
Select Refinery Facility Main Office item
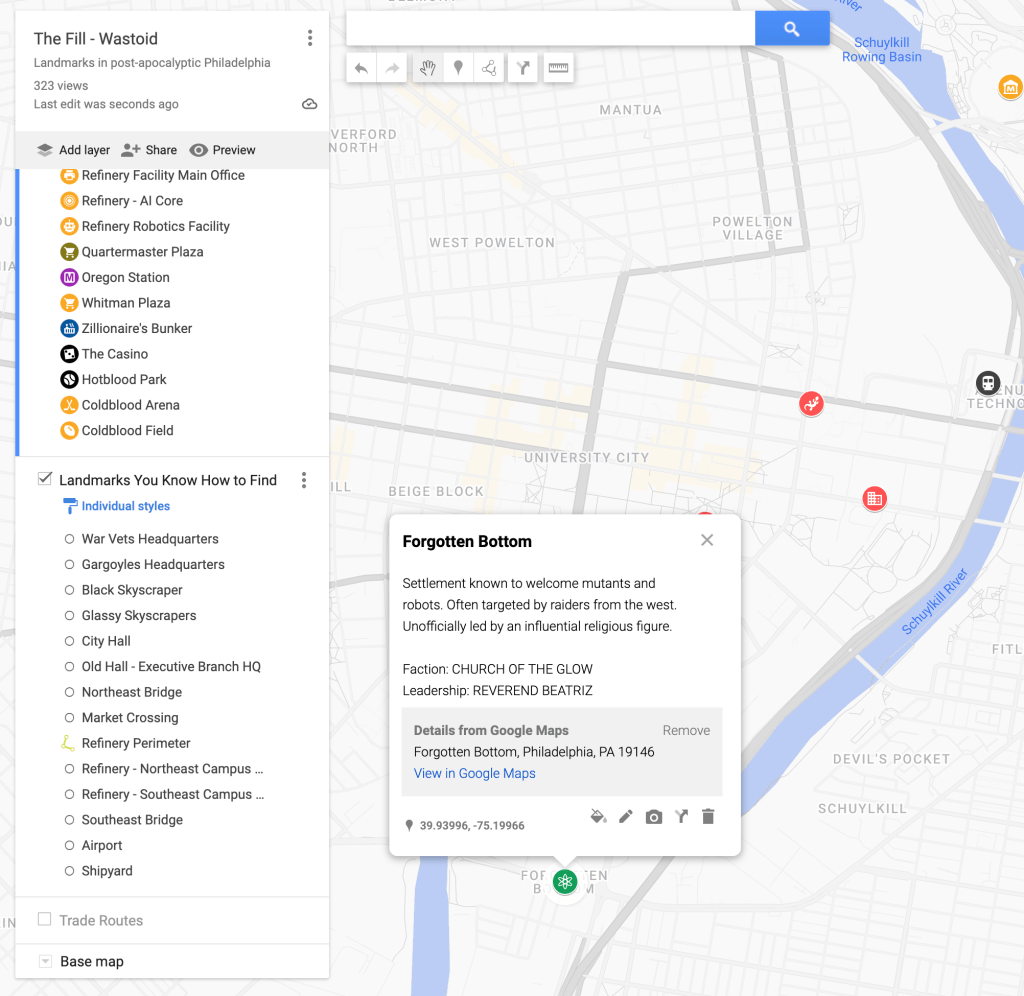click(x=163, y=175)
